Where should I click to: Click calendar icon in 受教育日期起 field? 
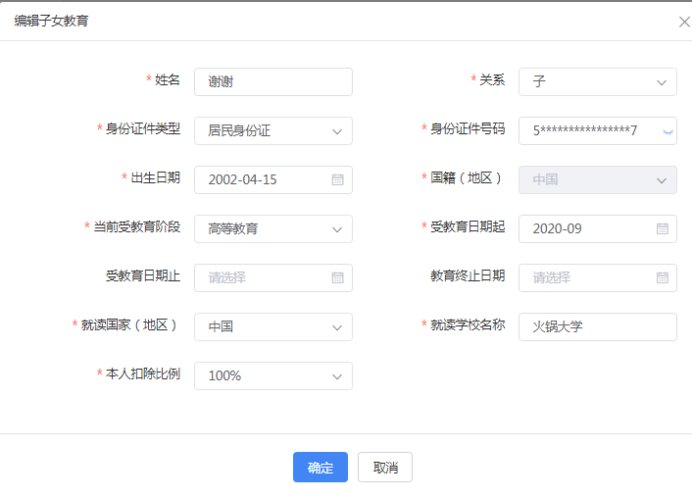click(662, 229)
